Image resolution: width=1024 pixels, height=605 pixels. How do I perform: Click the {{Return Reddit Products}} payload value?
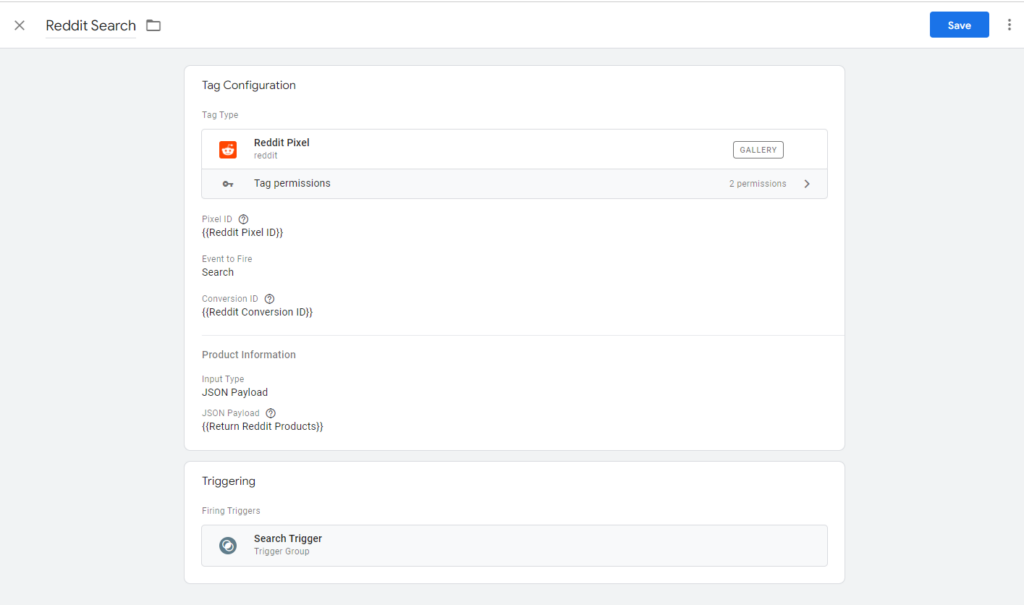click(262, 427)
